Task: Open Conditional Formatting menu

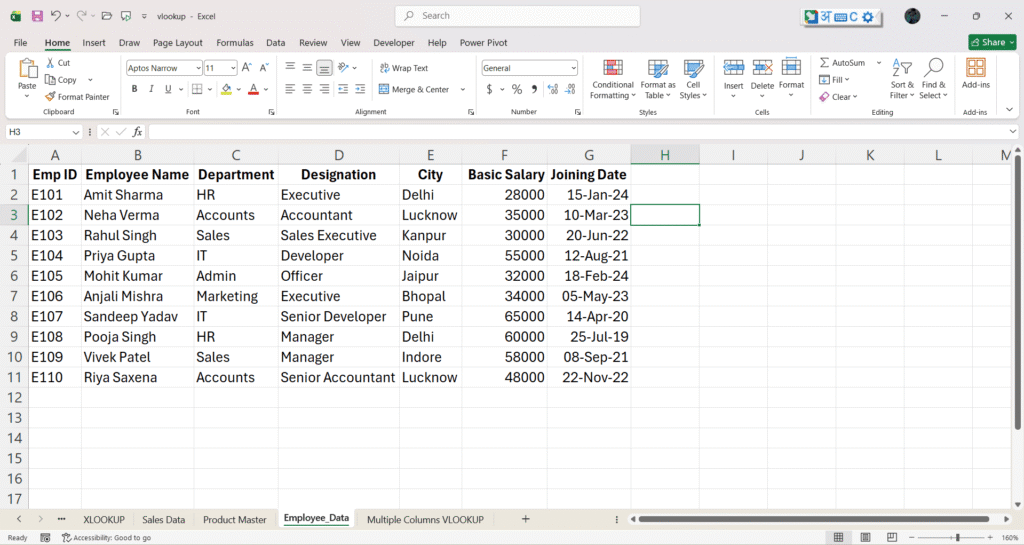Action: coord(613,79)
